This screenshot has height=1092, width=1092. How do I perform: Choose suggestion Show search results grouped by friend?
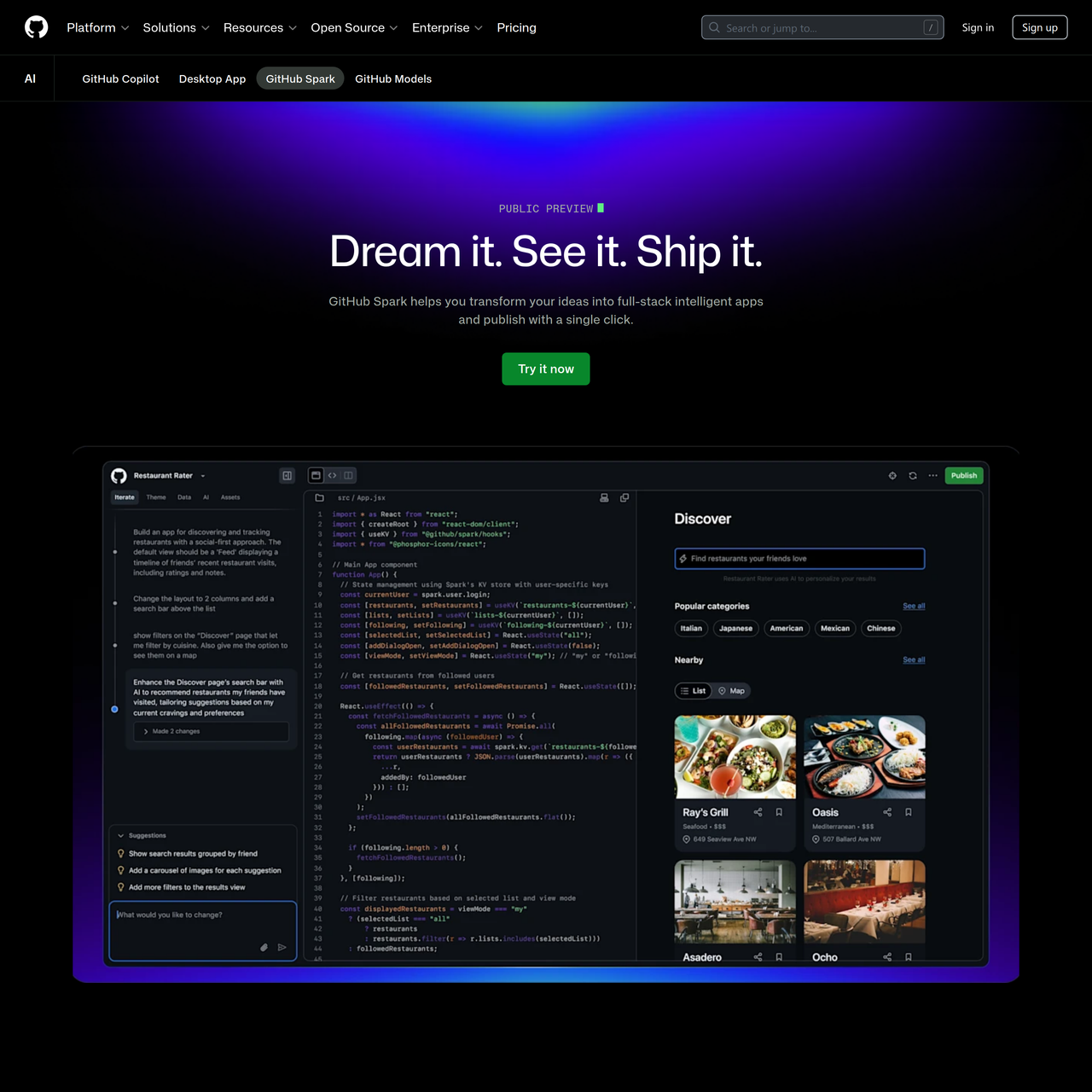point(193,854)
